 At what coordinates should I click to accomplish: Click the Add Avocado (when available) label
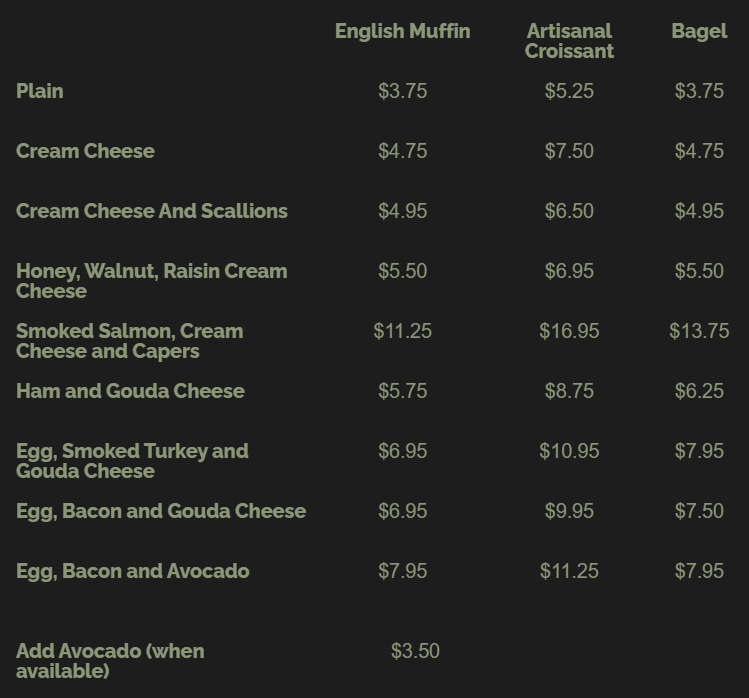[x=110, y=661]
